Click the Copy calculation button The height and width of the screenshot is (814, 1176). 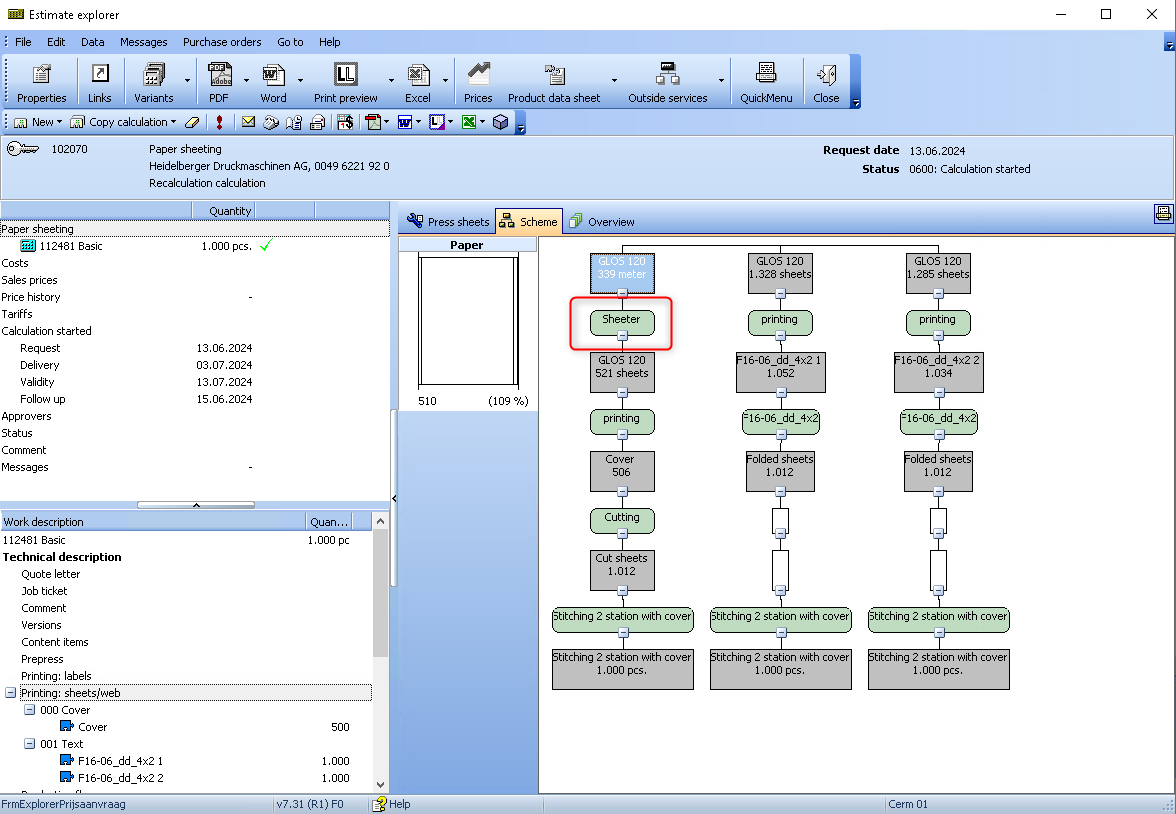[x=118, y=122]
